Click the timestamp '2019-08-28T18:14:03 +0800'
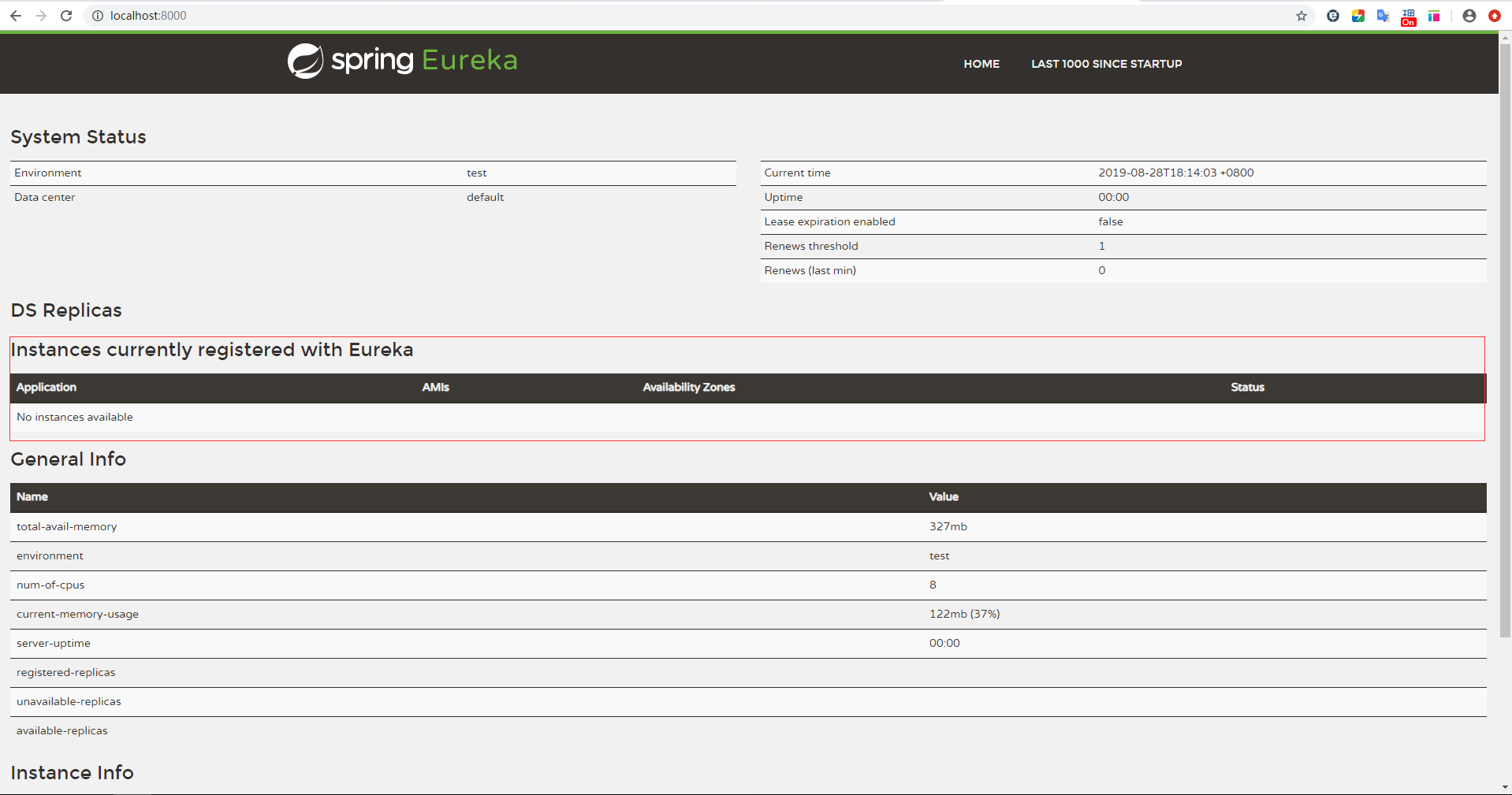This screenshot has width=1512, height=795. point(1176,173)
